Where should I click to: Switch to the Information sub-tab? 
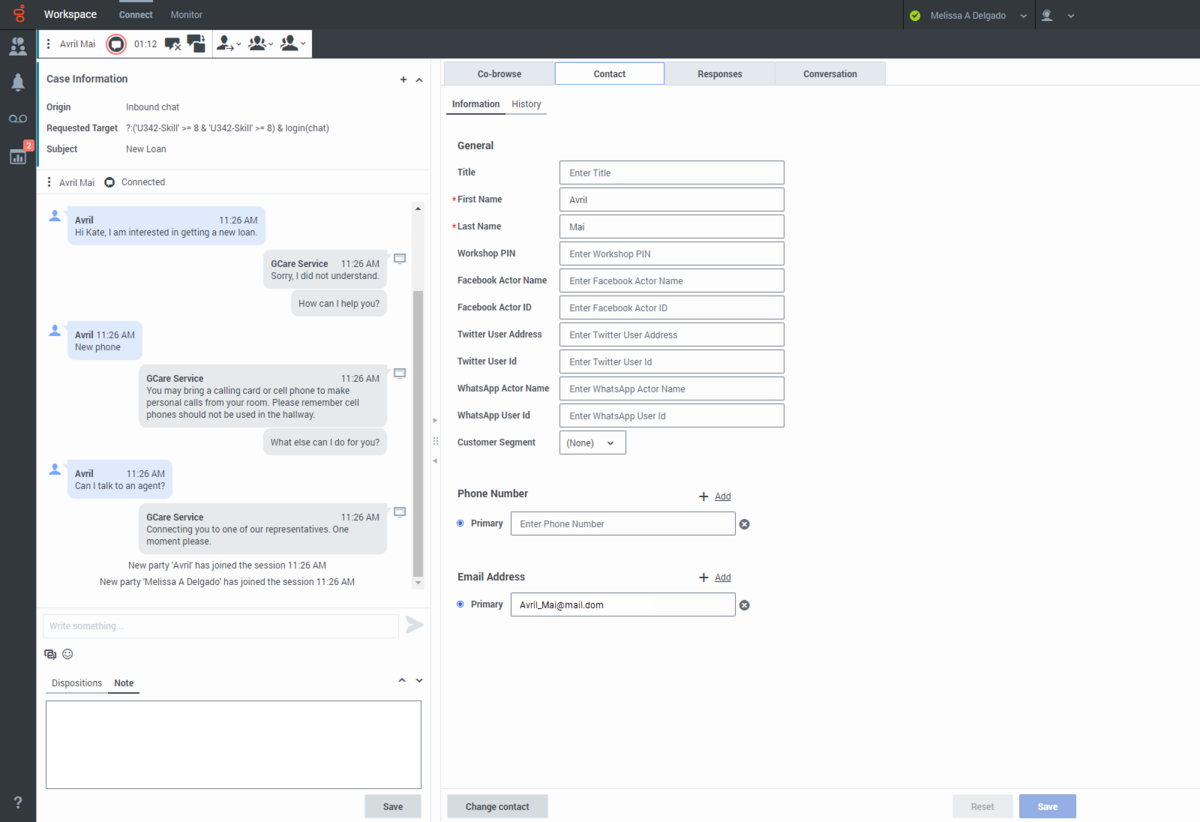pos(476,104)
